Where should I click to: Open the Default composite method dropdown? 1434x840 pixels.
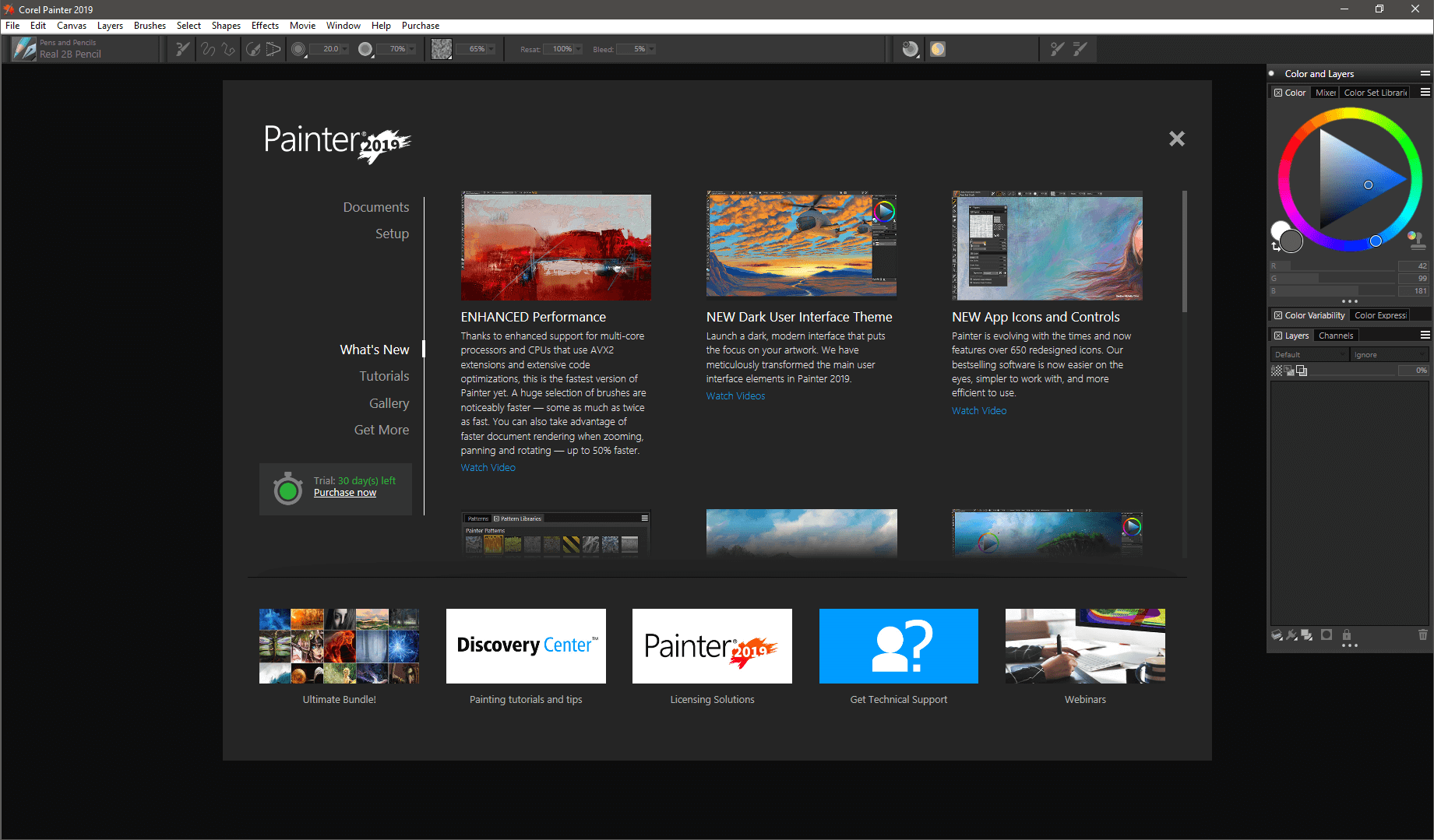[1309, 355]
